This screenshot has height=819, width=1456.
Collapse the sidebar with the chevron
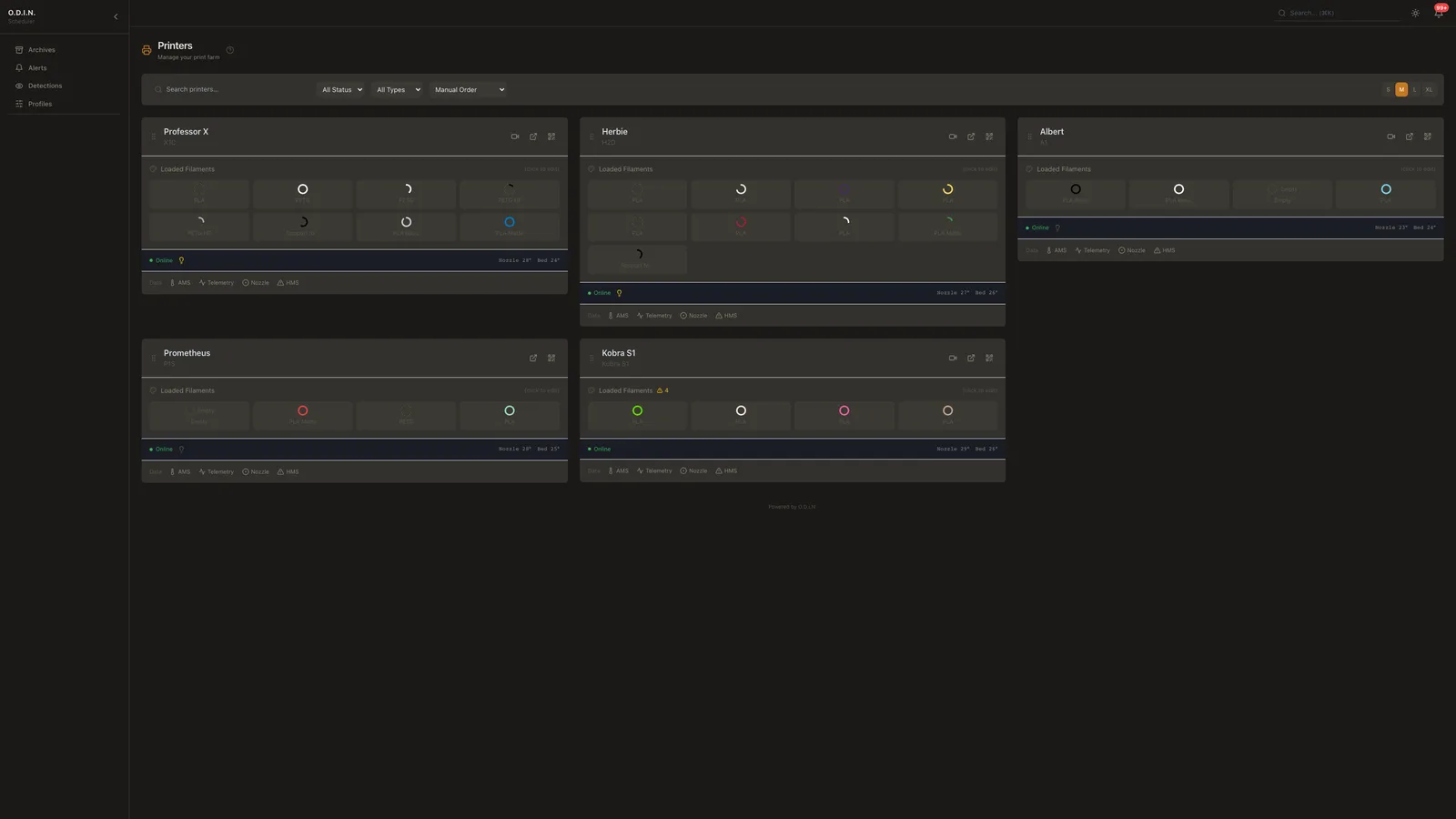point(116,16)
